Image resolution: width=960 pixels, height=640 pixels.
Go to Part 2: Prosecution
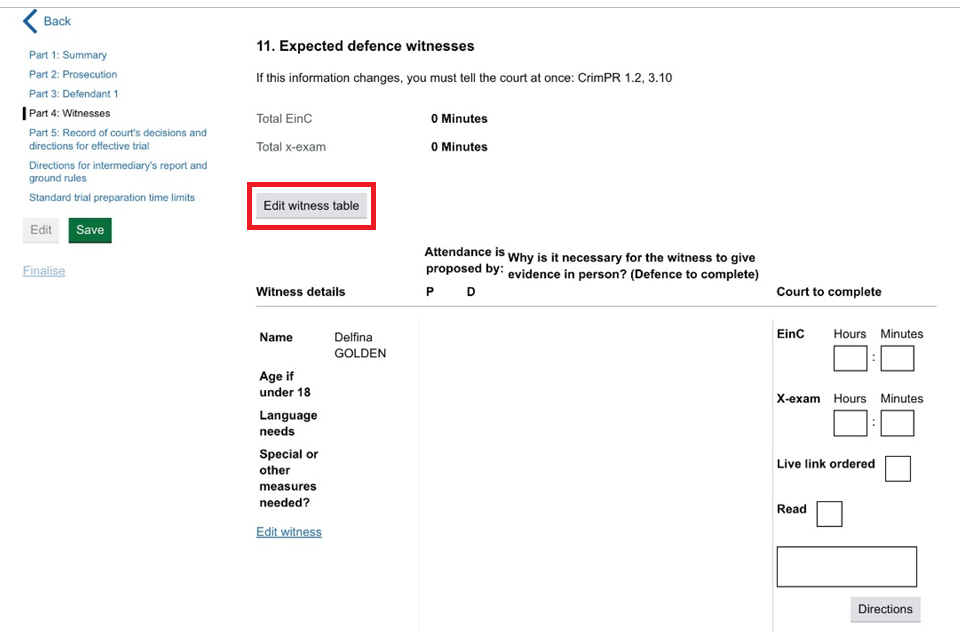pos(73,74)
